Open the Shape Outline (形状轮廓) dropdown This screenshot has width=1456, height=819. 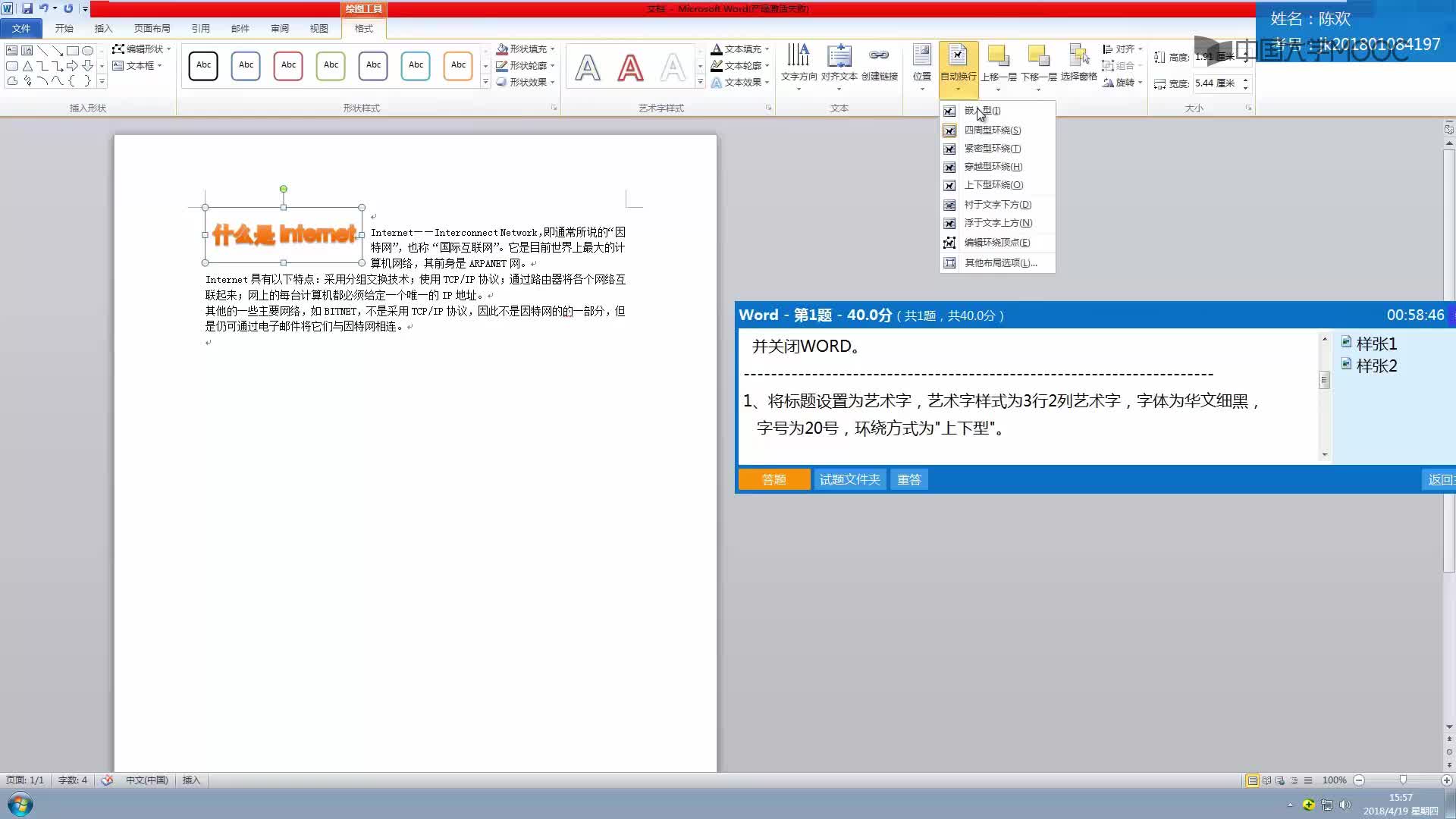point(526,65)
